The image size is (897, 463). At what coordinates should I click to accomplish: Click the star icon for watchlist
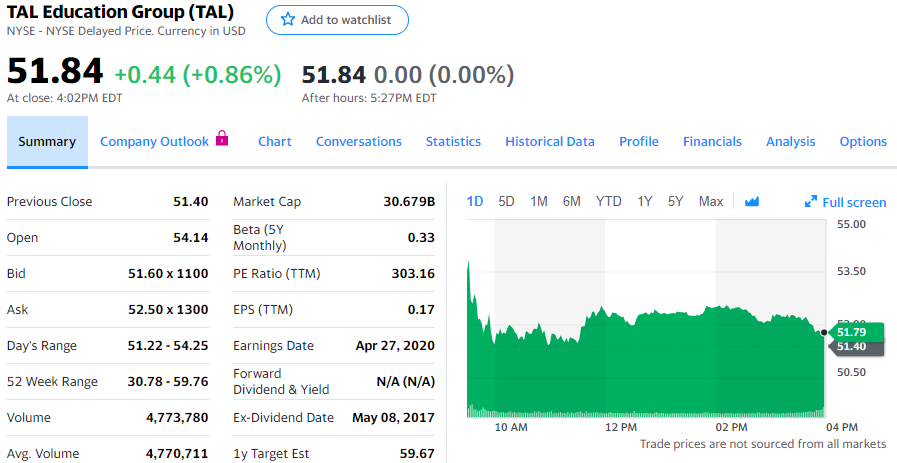288,20
